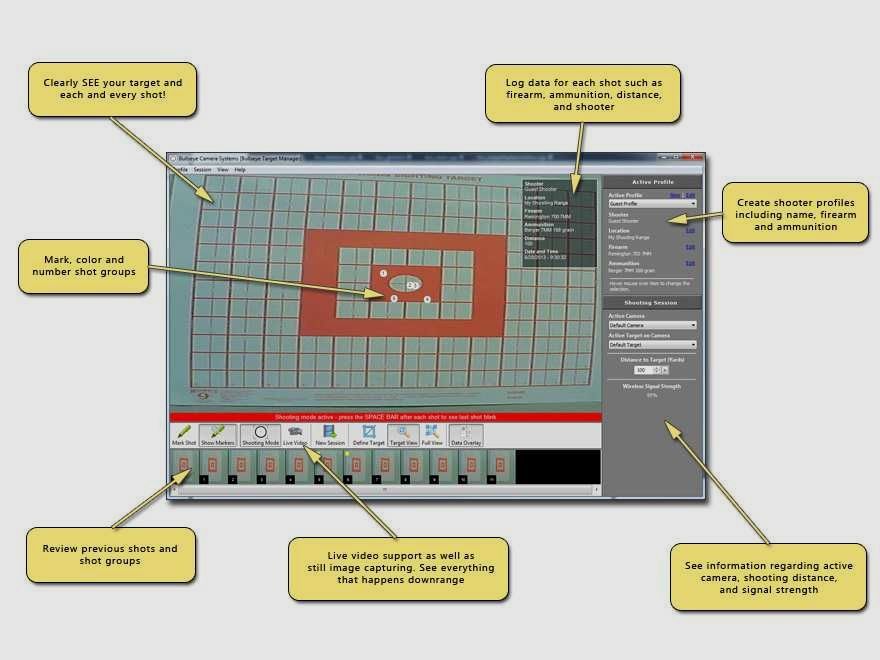Create a New Session via the toolbar
The height and width of the screenshot is (660, 880).
point(330,436)
